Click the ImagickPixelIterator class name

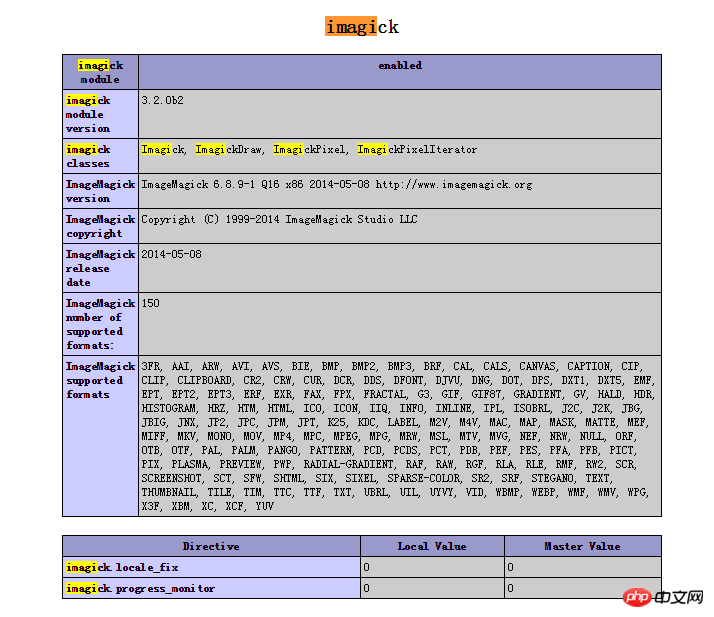[417, 149]
